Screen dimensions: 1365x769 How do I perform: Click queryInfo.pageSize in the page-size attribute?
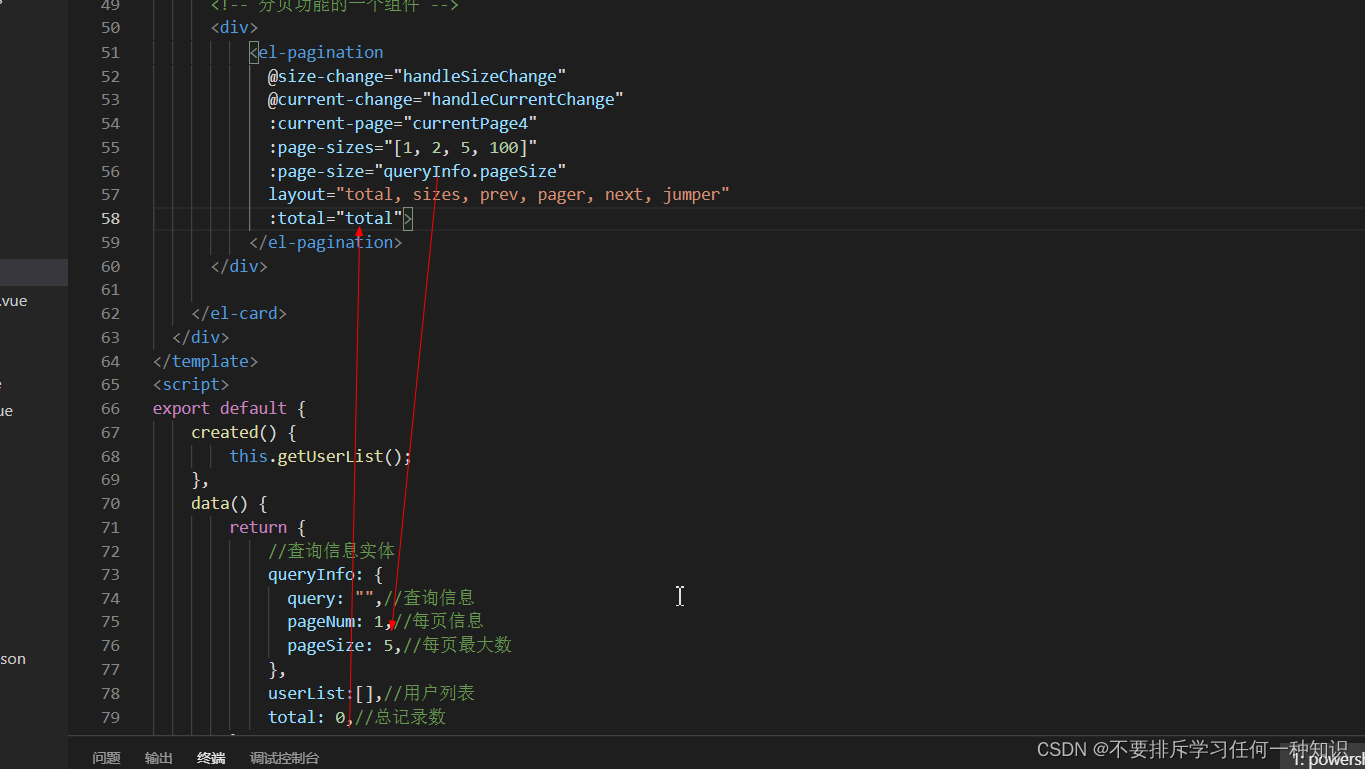[x=470, y=171]
